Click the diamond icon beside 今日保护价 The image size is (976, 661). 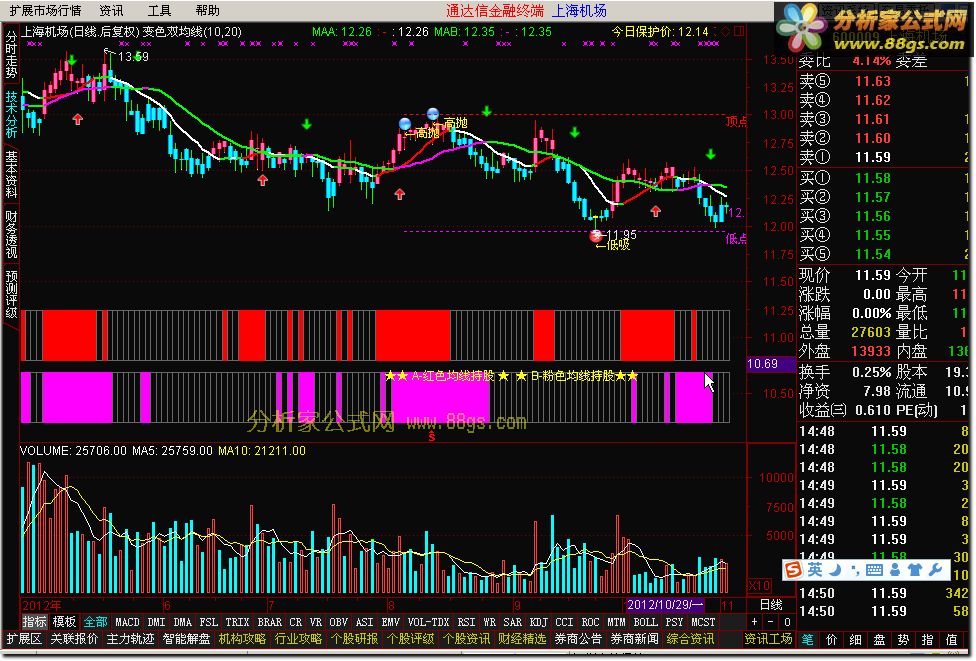click(725, 31)
